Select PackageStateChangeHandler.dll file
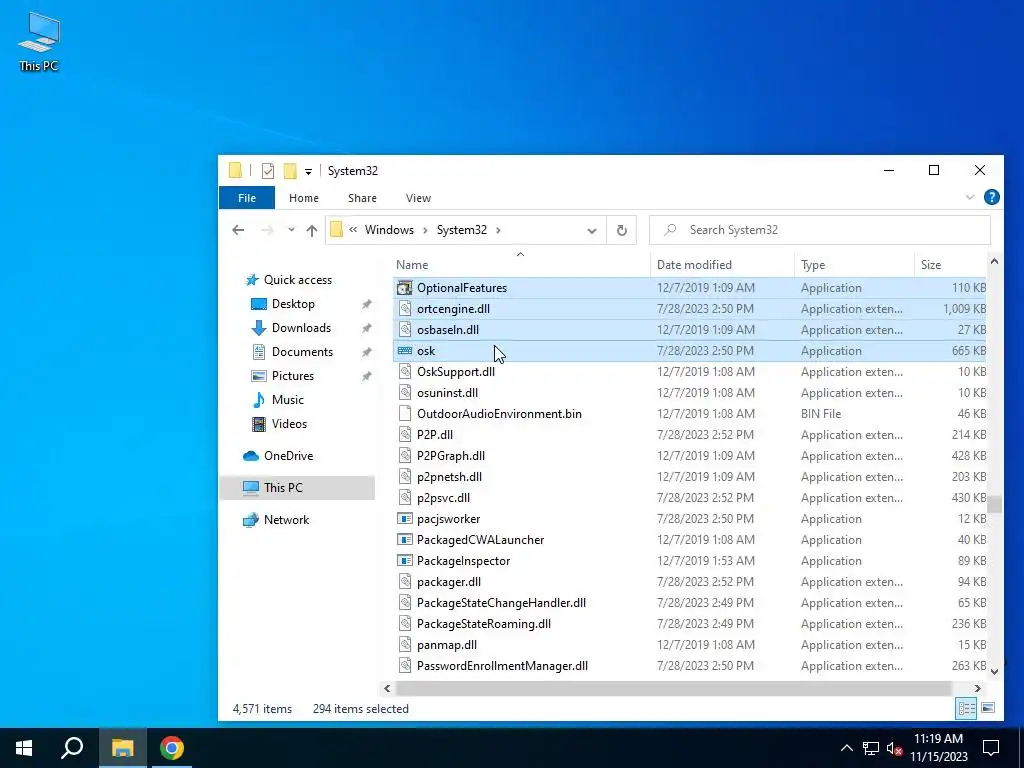This screenshot has height=768, width=1024. tap(501, 602)
